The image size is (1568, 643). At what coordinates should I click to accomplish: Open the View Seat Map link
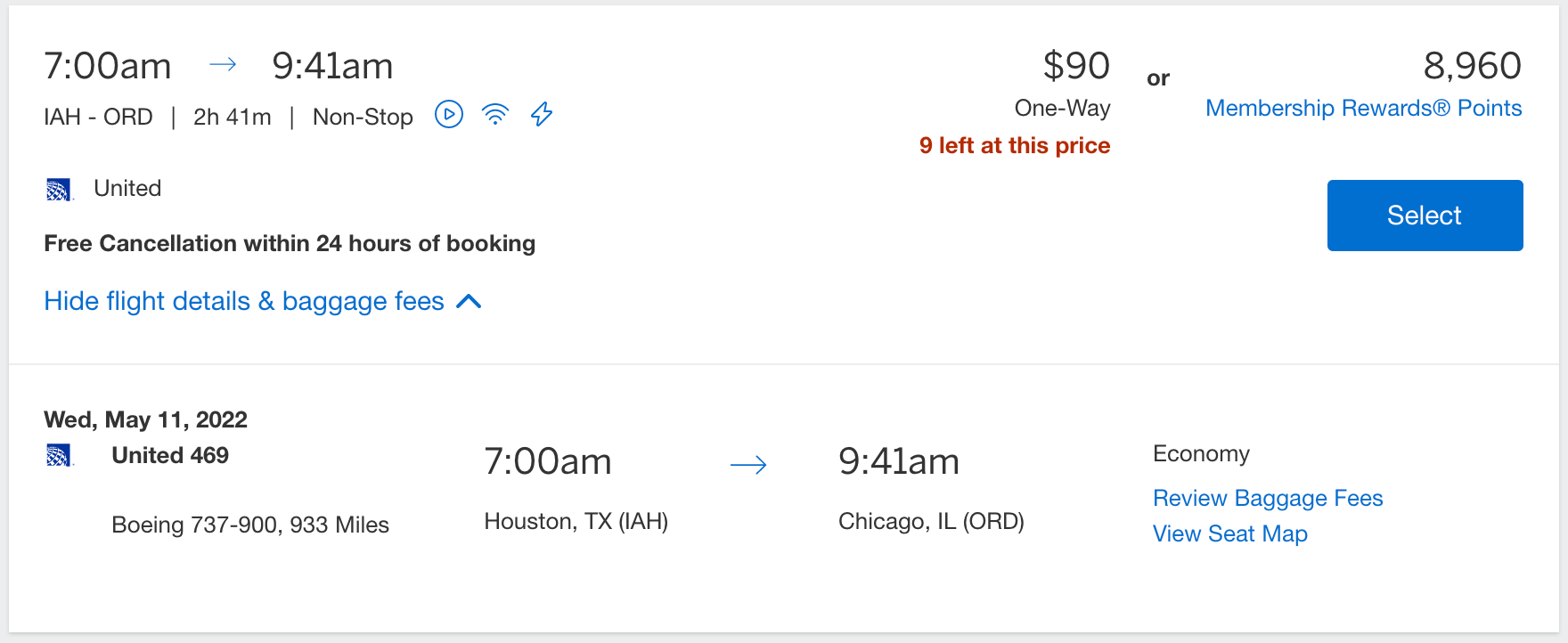[1230, 533]
